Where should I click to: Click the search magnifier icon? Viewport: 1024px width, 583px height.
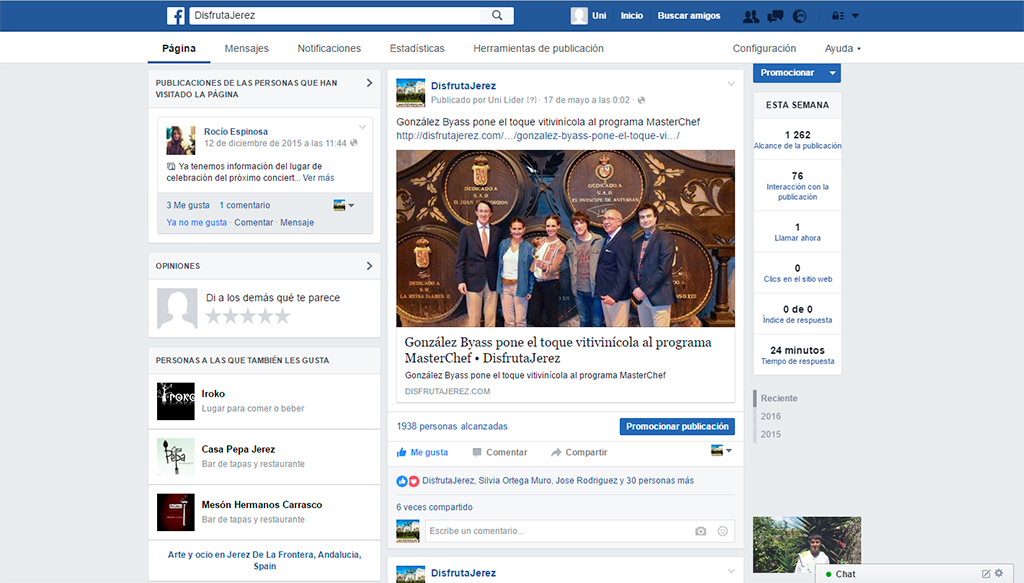click(x=497, y=15)
